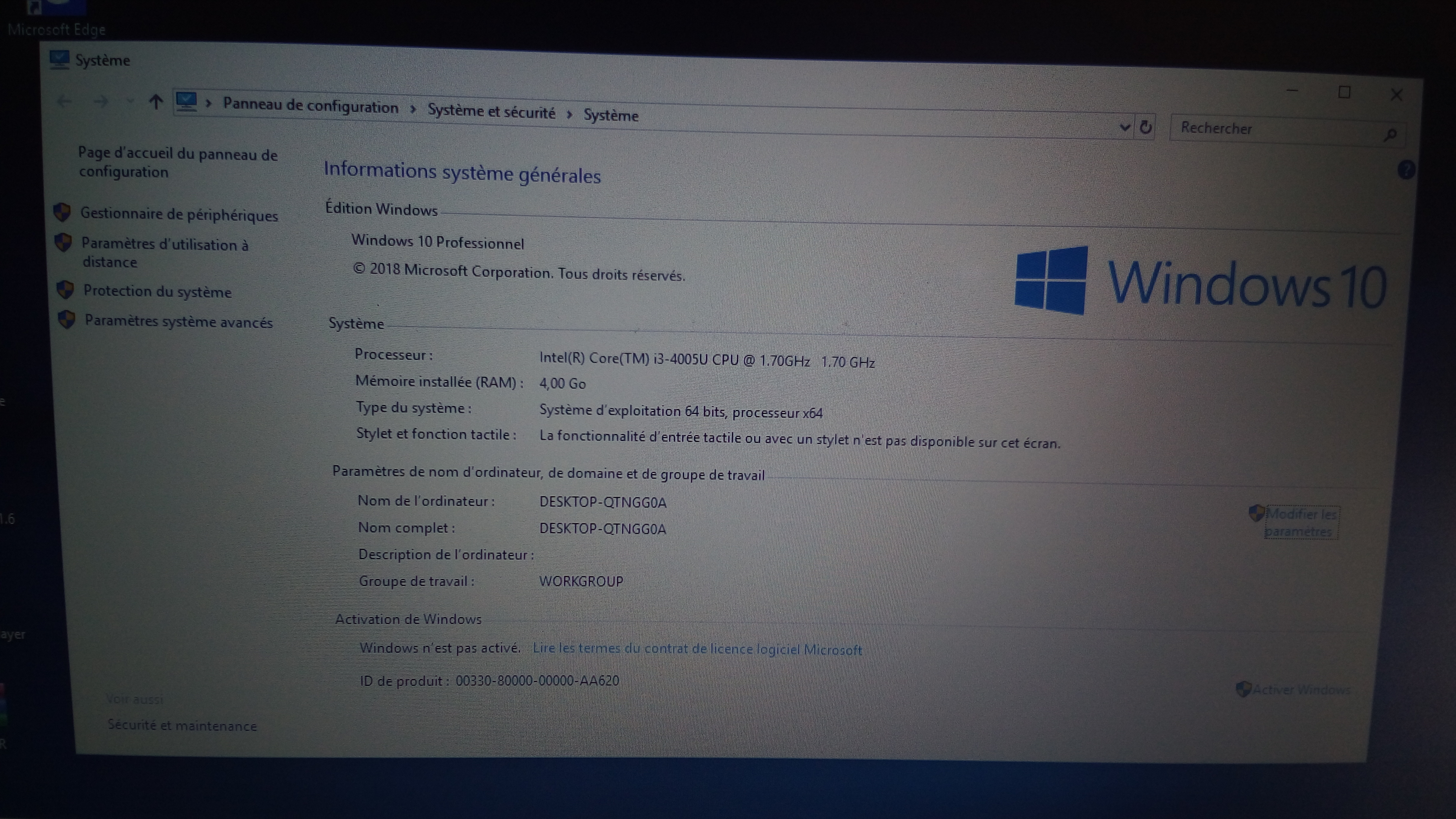Screen dimensions: 1456x819
Task: Expand chevron after Système et sécurité
Action: (570, 115)
